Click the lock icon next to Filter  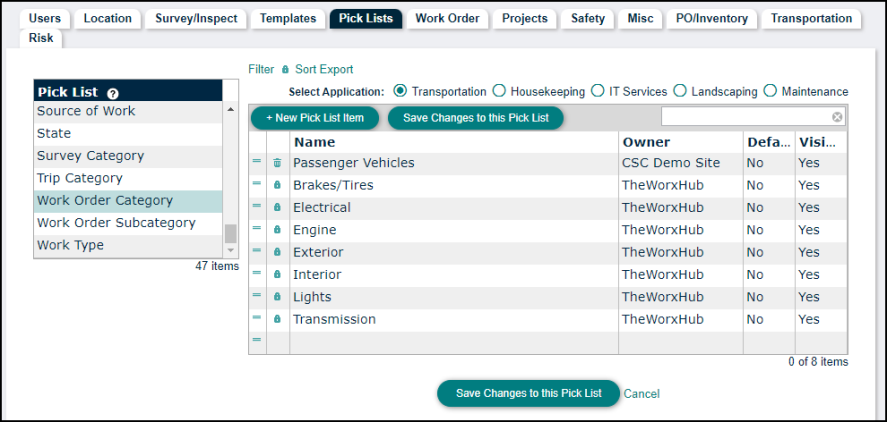tap(285, 70)
